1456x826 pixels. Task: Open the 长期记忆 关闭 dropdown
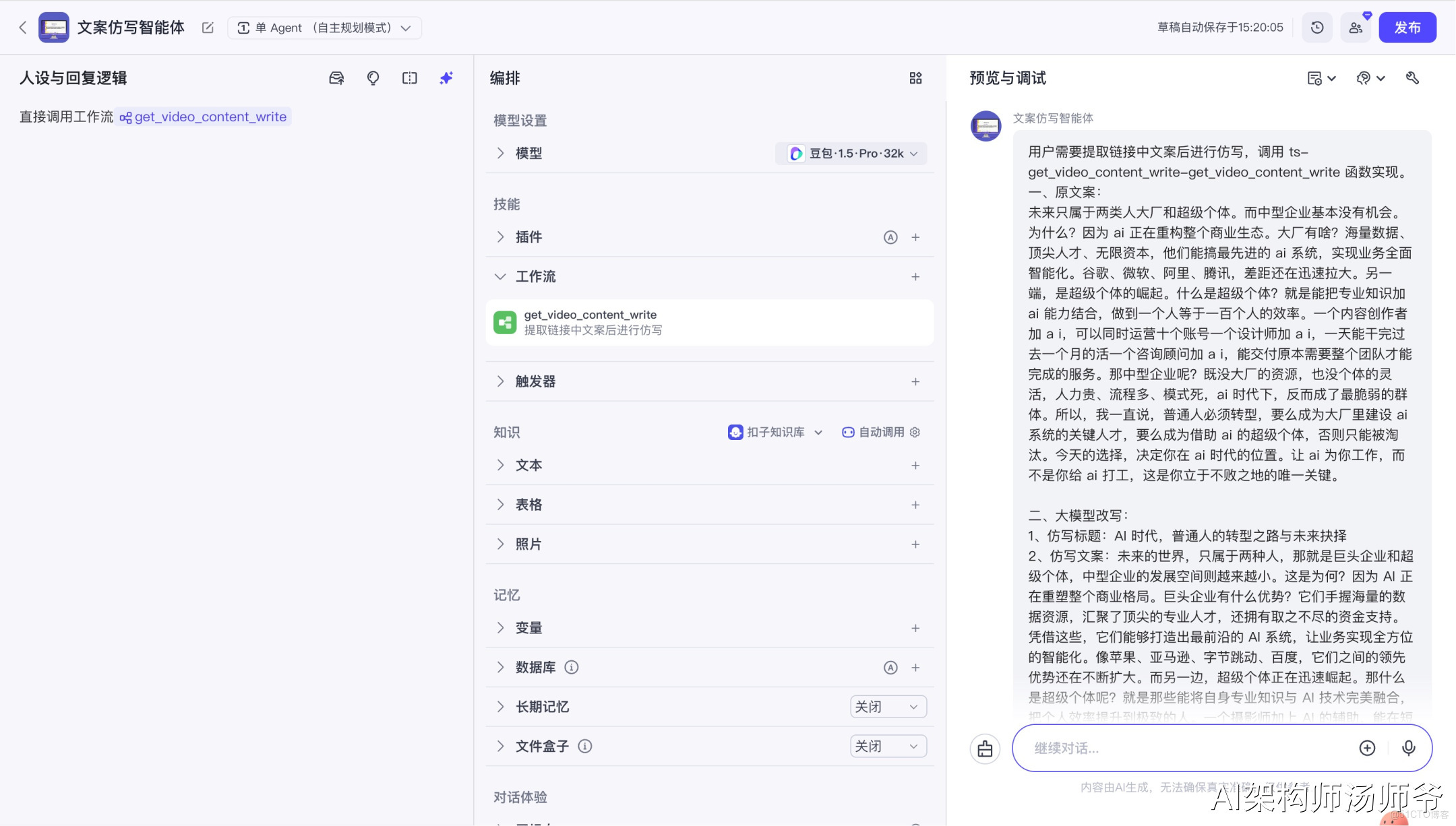(x=887, y=707)
